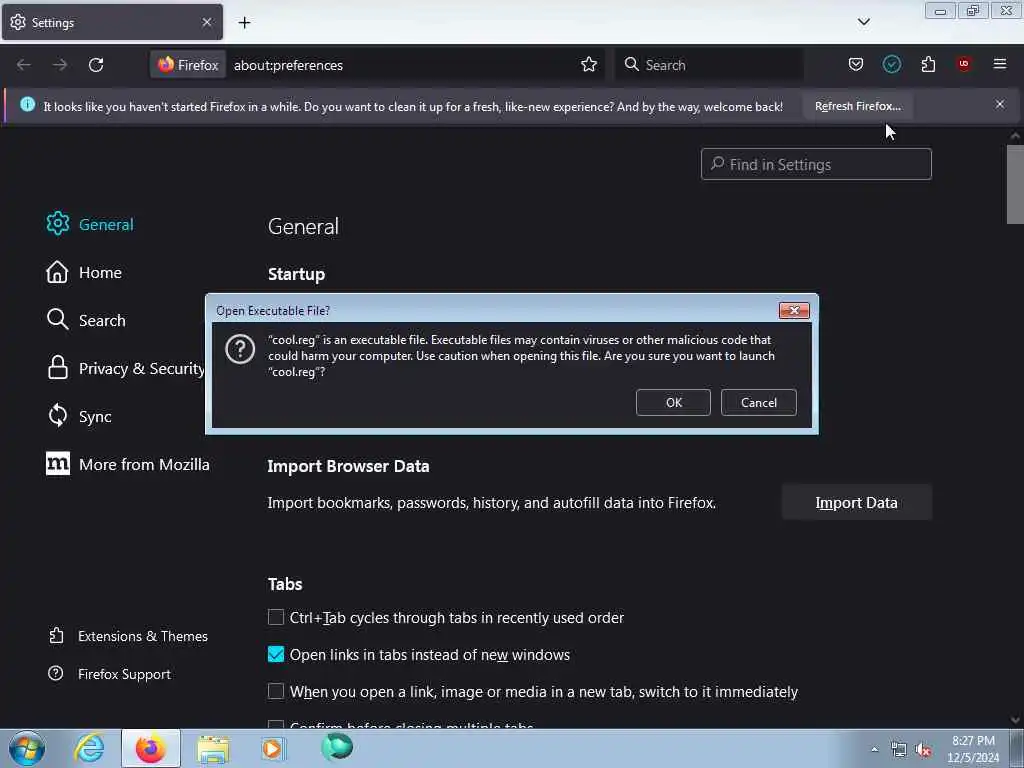Open a new tab with plus button
The width and height of the screenshot is (1024, 768).
tap(244, 22)
